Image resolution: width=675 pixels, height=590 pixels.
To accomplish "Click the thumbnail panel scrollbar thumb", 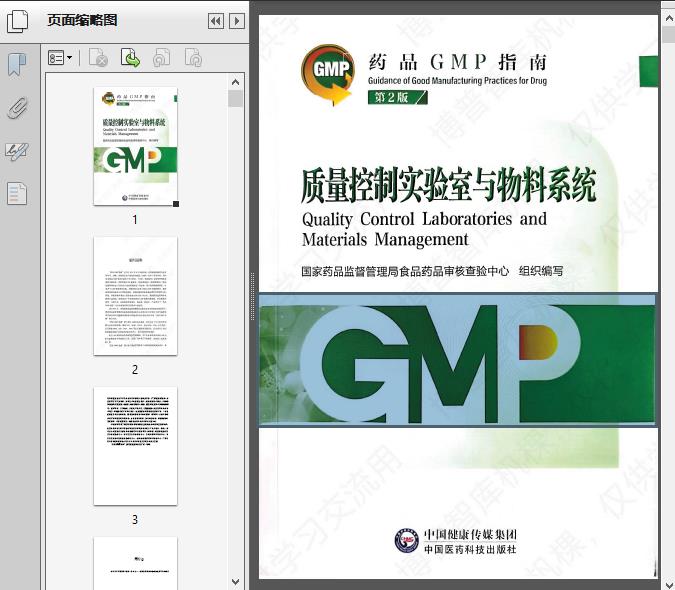I will coord(235,99).
